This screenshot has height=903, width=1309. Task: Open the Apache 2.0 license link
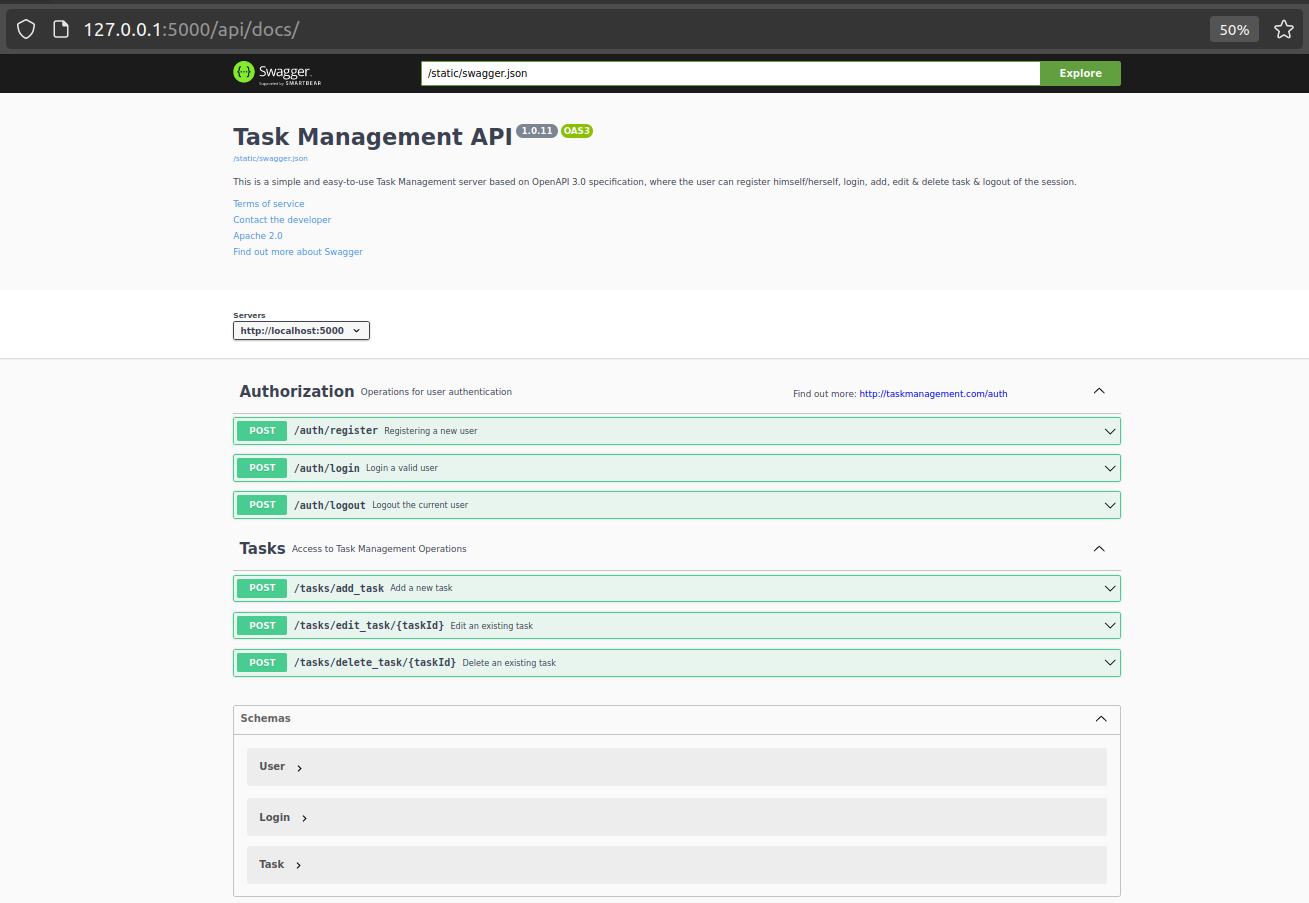[258, 236]
